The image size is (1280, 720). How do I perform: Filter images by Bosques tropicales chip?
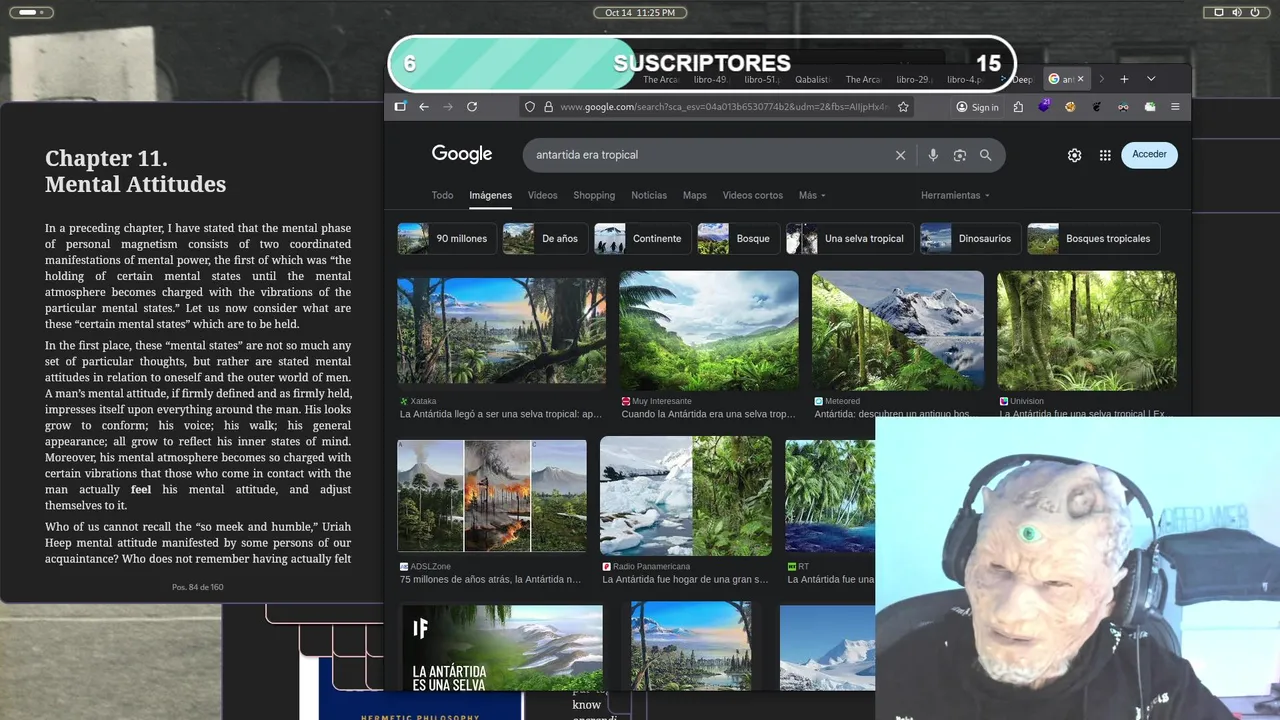(x=1093, y=238)
